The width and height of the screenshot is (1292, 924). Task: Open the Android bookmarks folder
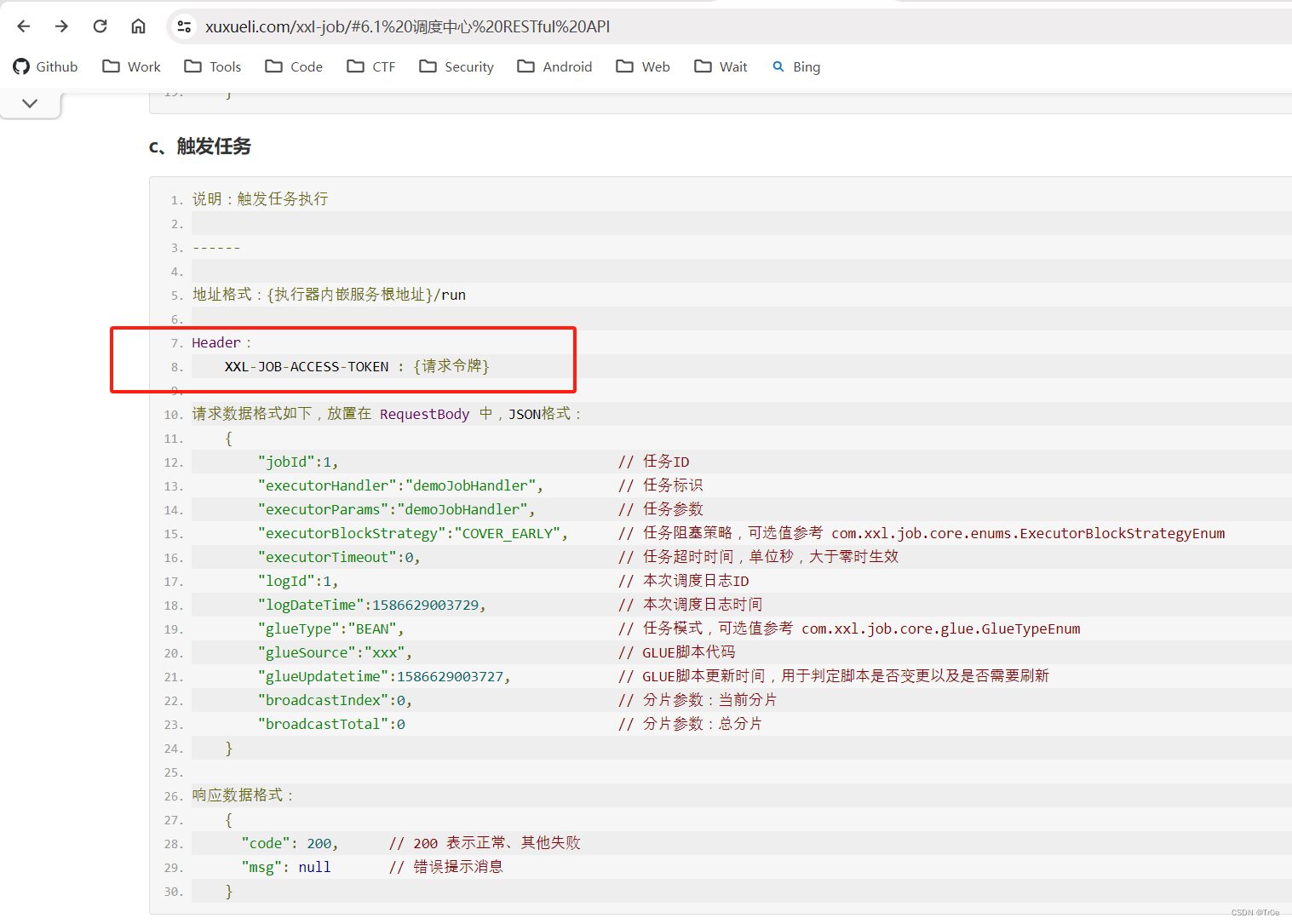tap(554, 66)
